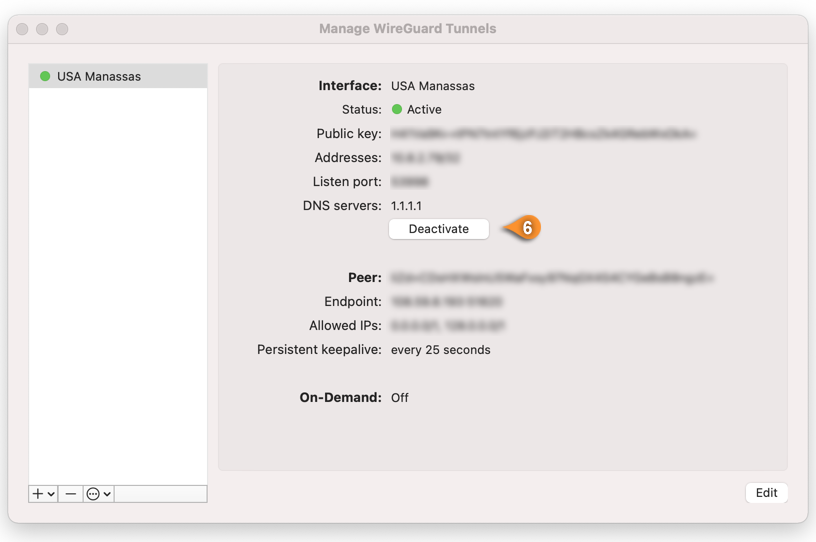The image size is (816, 542).
Task: Click the 'every 25 seconds' keepalive value
Action: [x=441, y=350]
